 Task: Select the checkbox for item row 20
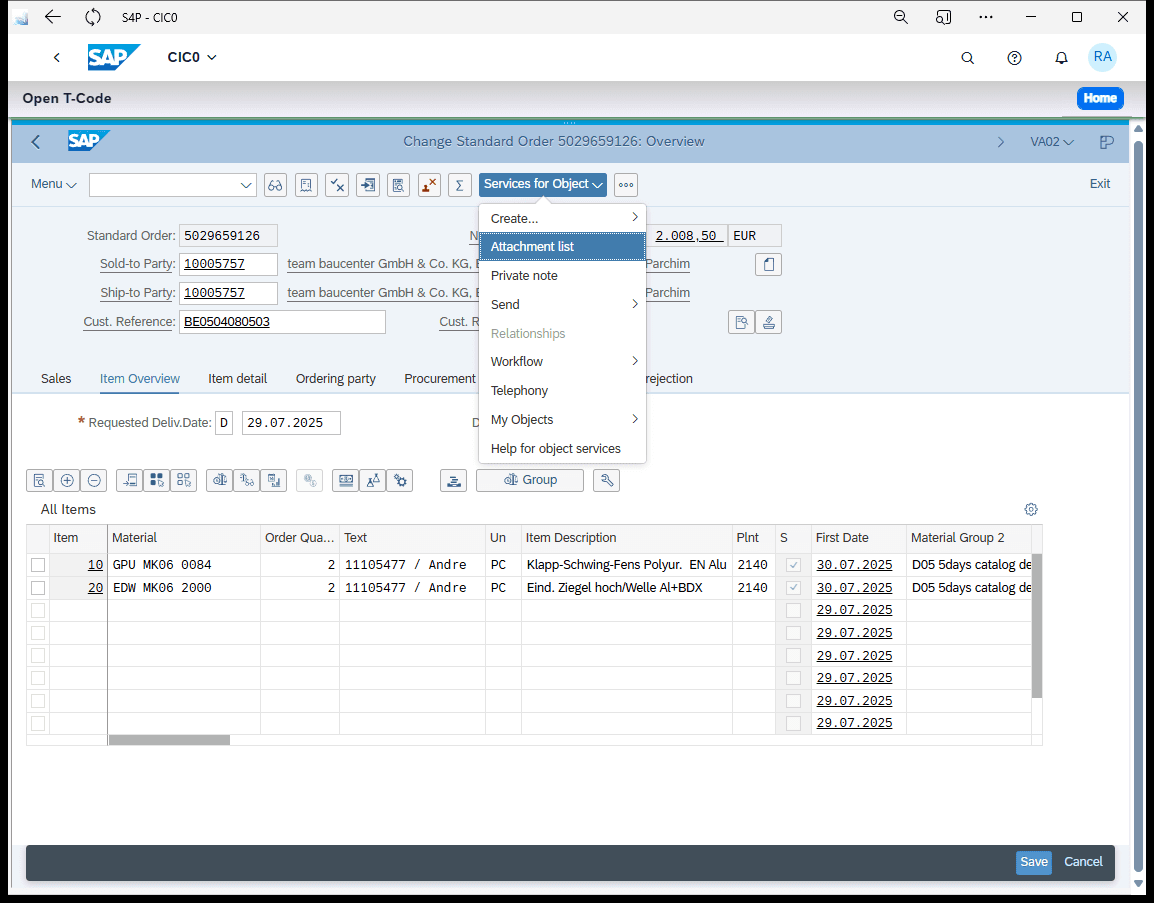pyautogui.click(x=38, y=588)
